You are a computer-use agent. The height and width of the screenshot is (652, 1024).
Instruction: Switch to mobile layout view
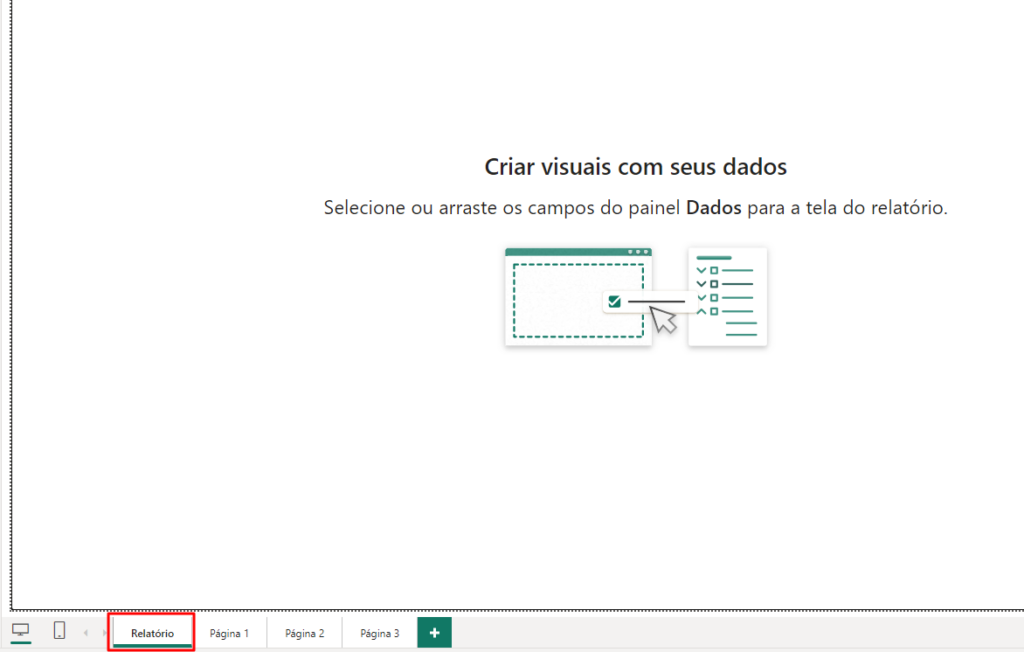pos(59,631)
